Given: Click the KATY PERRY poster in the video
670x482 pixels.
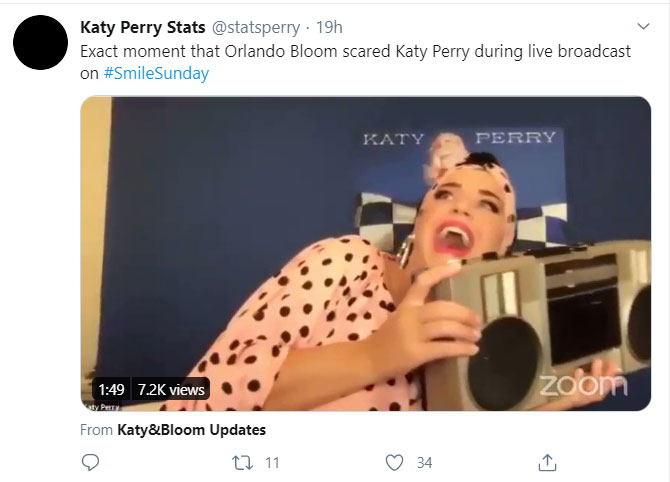Looking at the screenshot, I should [x=459, y=138].
